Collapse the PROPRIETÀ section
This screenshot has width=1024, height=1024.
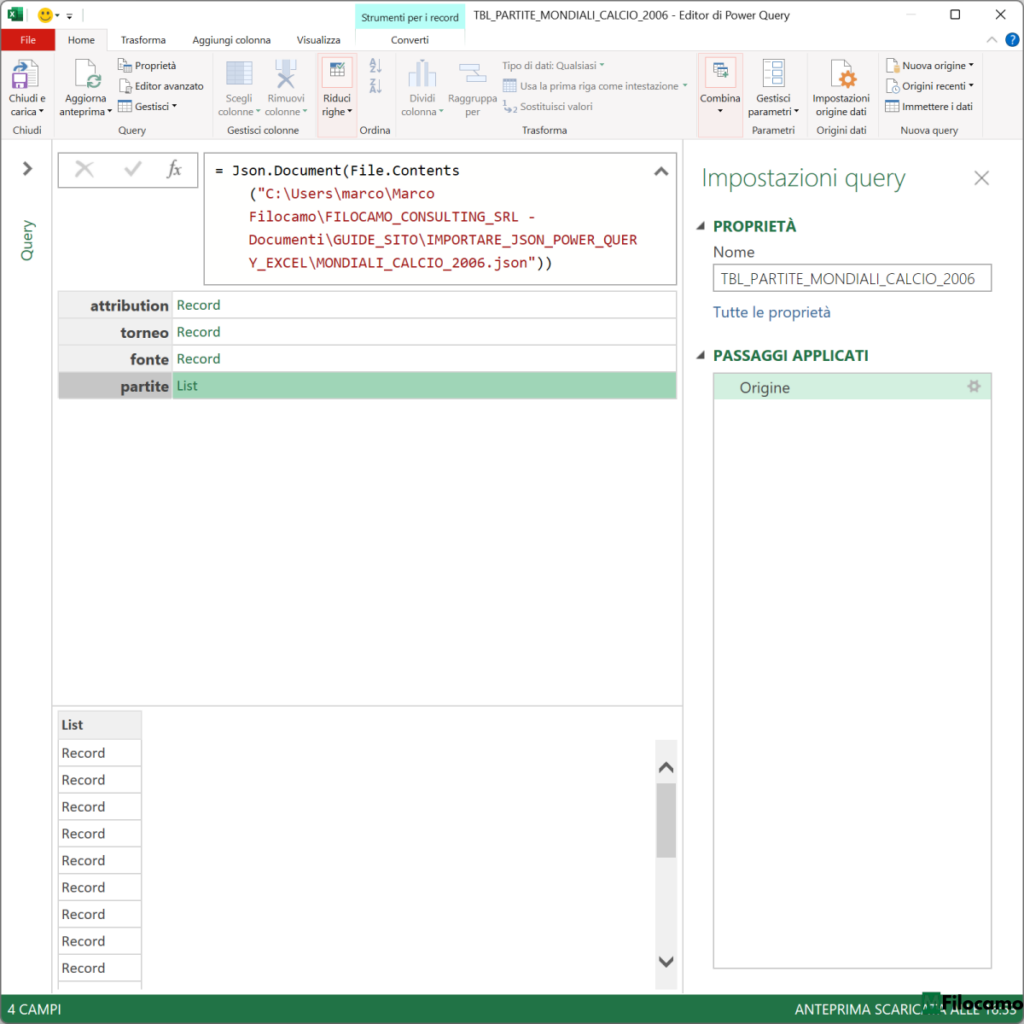[701, 226]
